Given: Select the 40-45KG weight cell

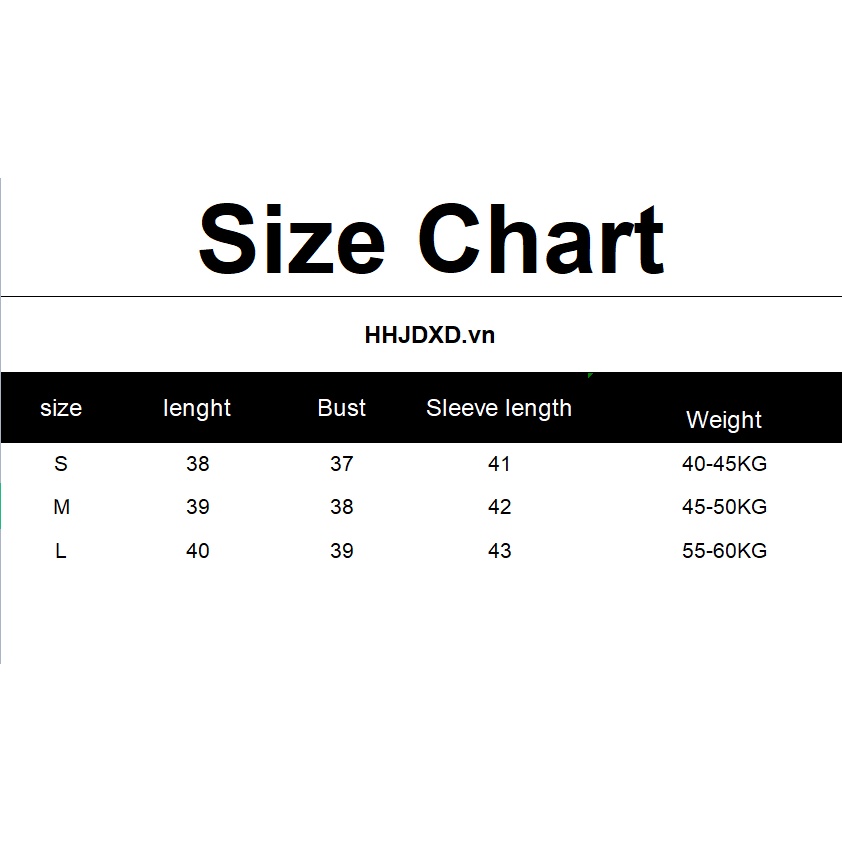Looking at the screenshot, I should coord(724,464).
